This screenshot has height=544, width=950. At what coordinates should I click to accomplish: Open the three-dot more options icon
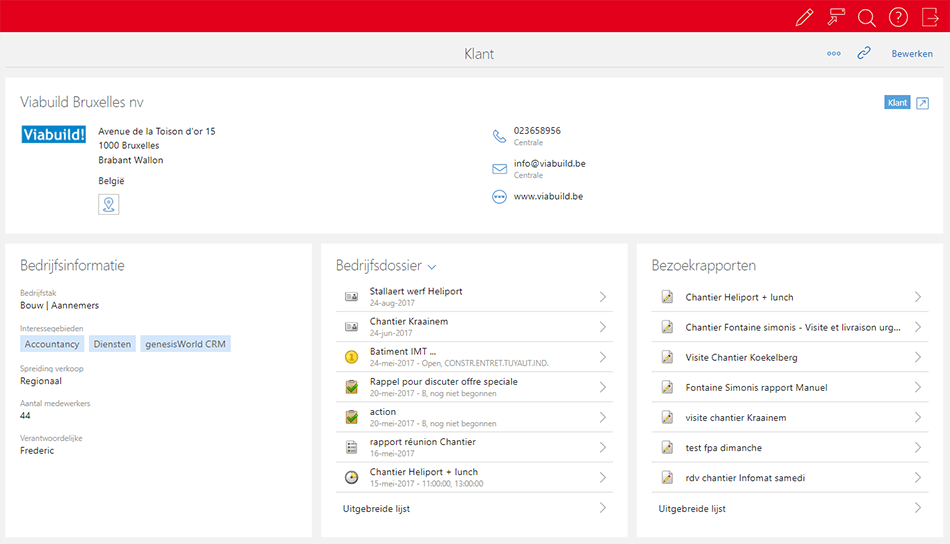point(834,53)
